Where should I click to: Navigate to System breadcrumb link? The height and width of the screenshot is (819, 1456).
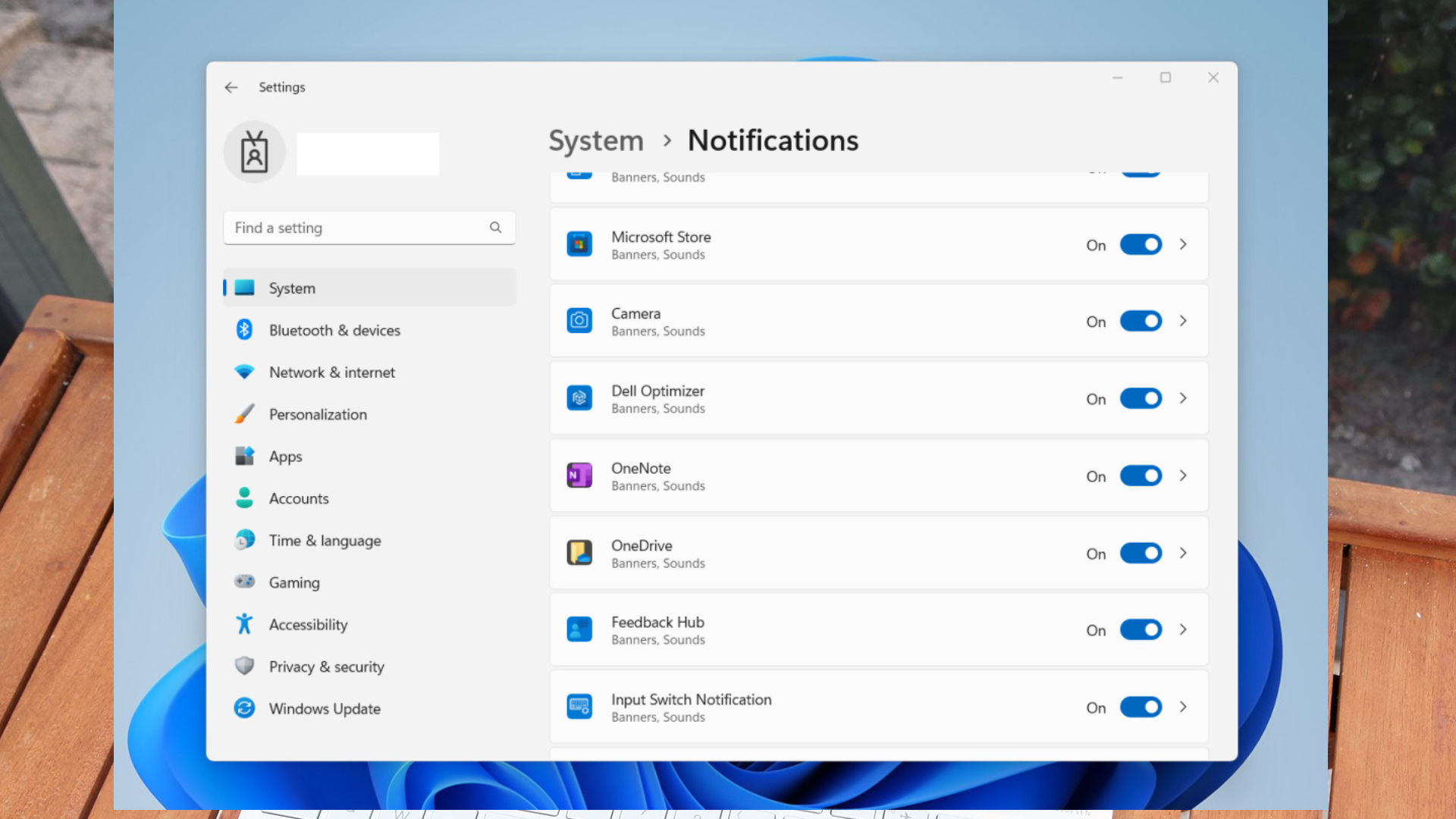(596, 141)
